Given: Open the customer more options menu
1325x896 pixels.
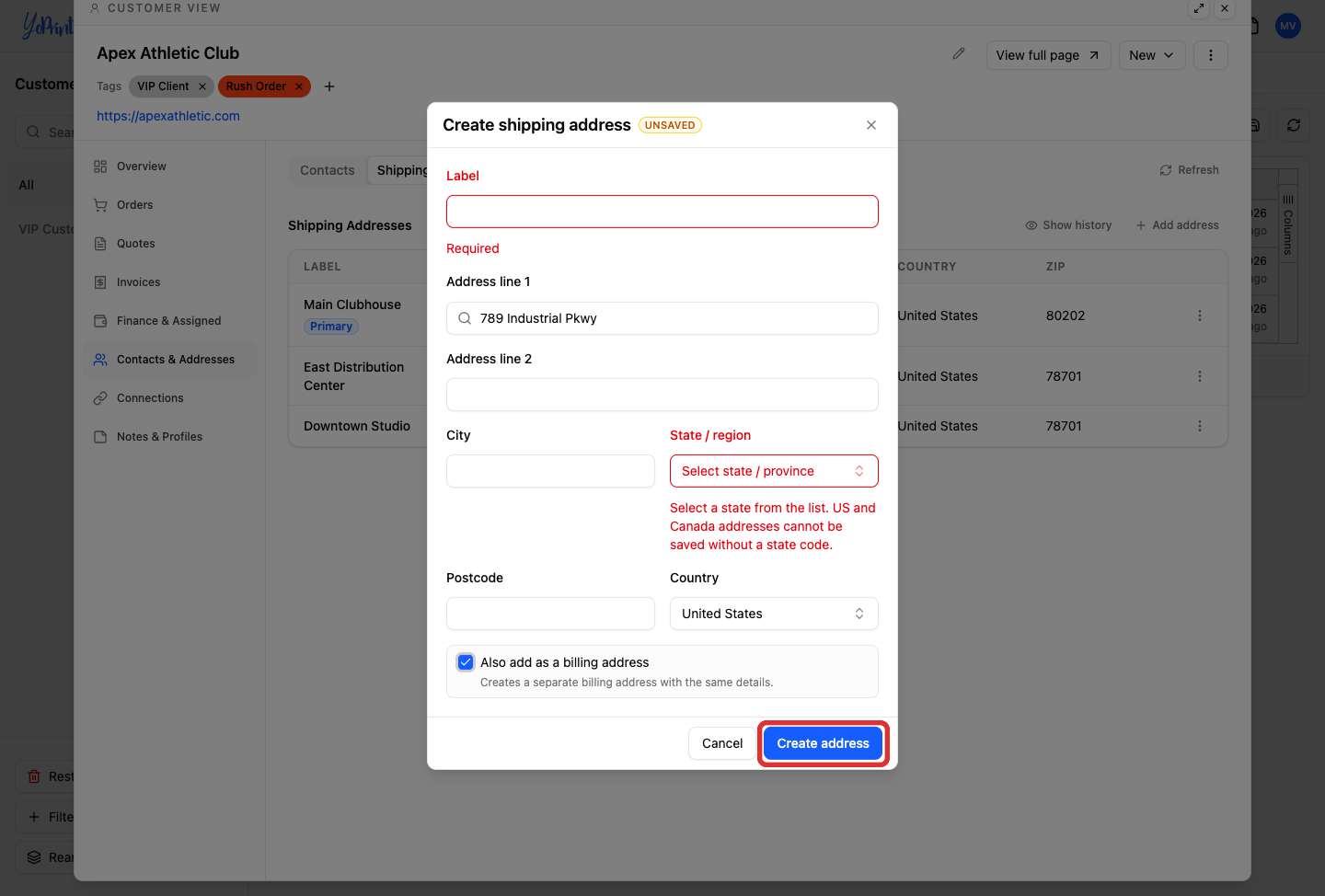Looking at the screenshot, I should pos(1211,55).
